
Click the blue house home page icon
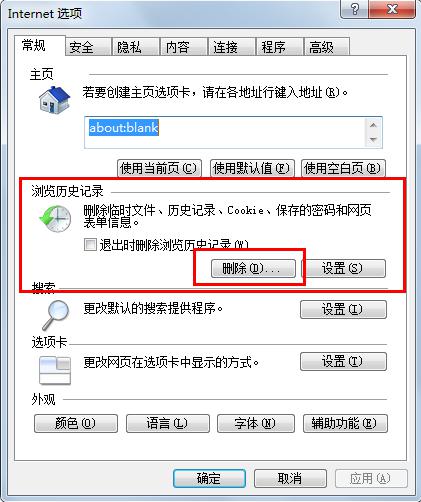[x=54, y=100]
